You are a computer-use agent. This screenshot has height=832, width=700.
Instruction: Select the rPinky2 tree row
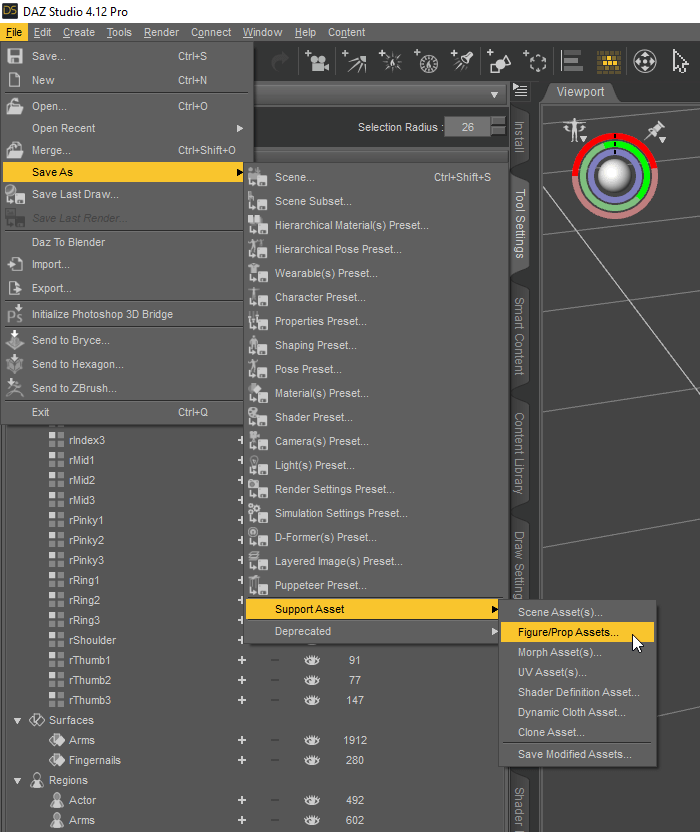point(87,540)
